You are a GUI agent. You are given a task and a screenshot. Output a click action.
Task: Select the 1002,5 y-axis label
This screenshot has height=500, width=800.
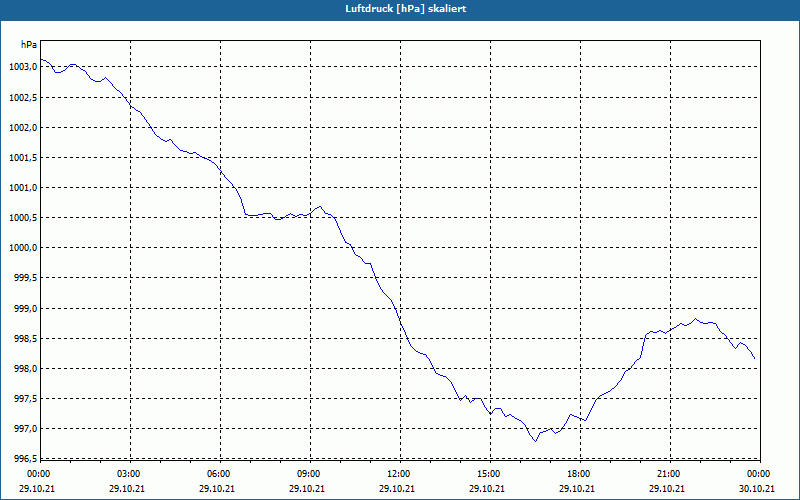click(x=23, y=97)
